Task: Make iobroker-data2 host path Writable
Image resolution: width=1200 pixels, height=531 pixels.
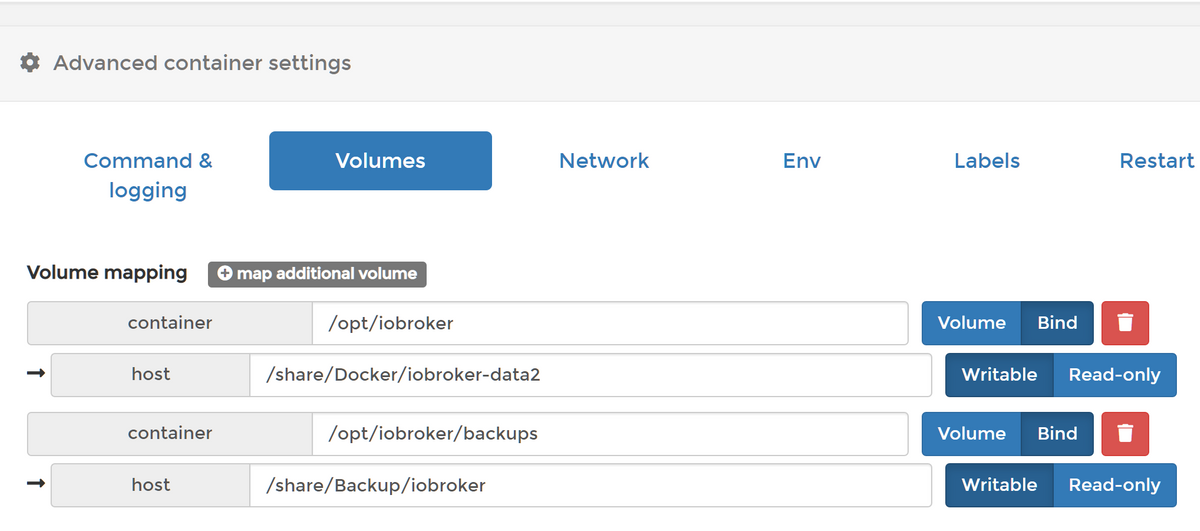Action: 999,375
